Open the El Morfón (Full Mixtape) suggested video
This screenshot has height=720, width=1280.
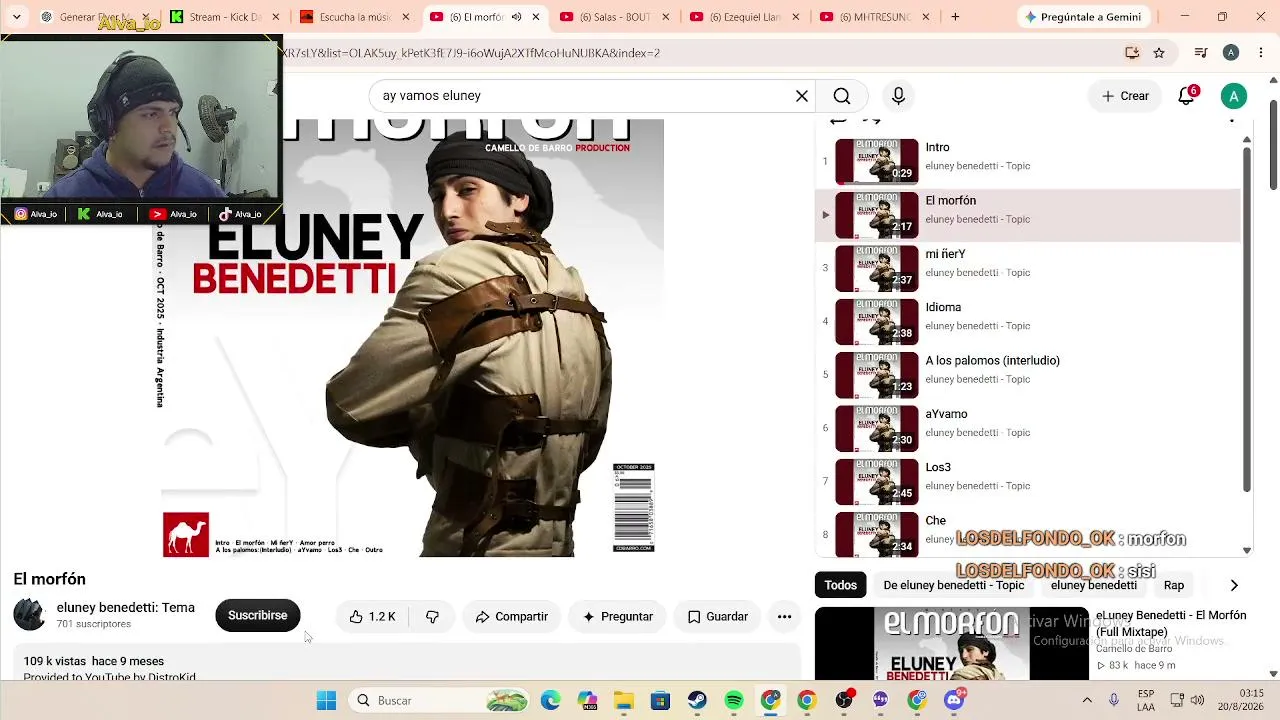point(1032,642)
